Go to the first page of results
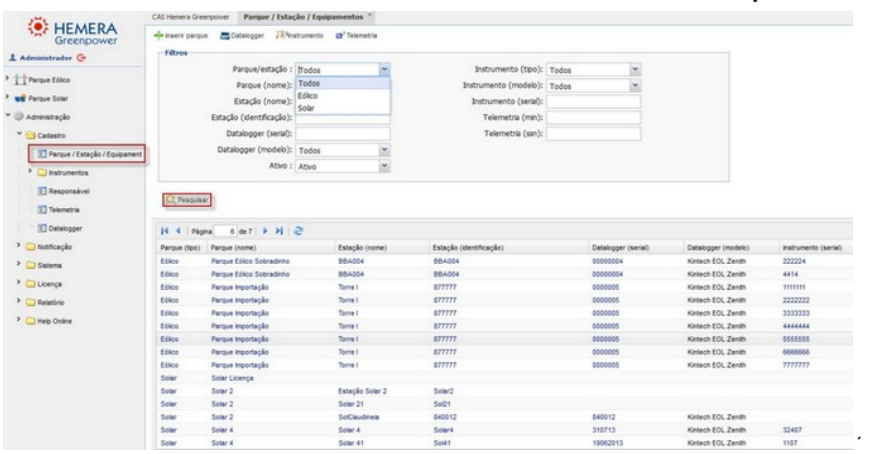Viewport: 874px width, 454px height. click(x=166, y=231)
